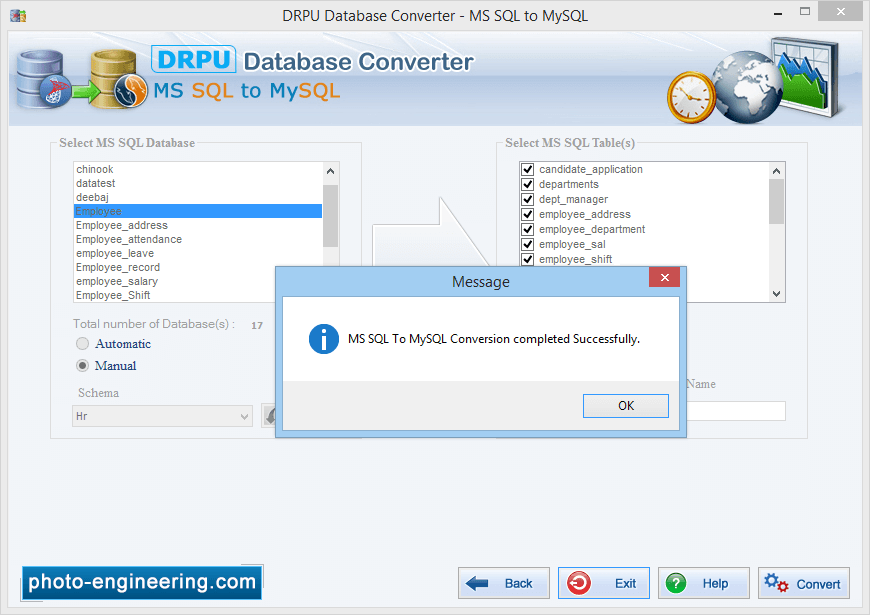Click the blue information icon in dialog
Viewport: 870px width, 615px height.
324,339
